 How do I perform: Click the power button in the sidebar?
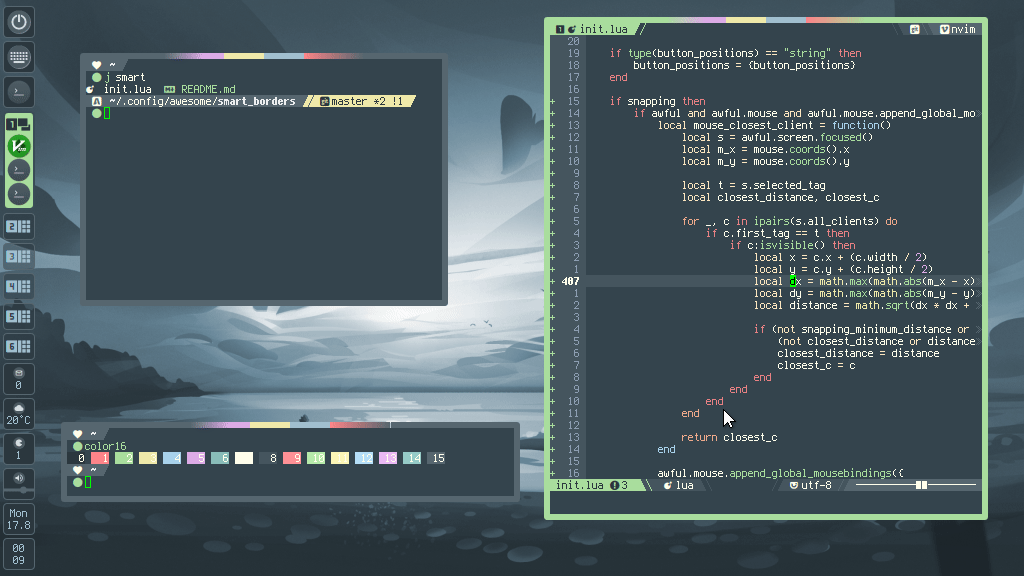click(19, 22)
